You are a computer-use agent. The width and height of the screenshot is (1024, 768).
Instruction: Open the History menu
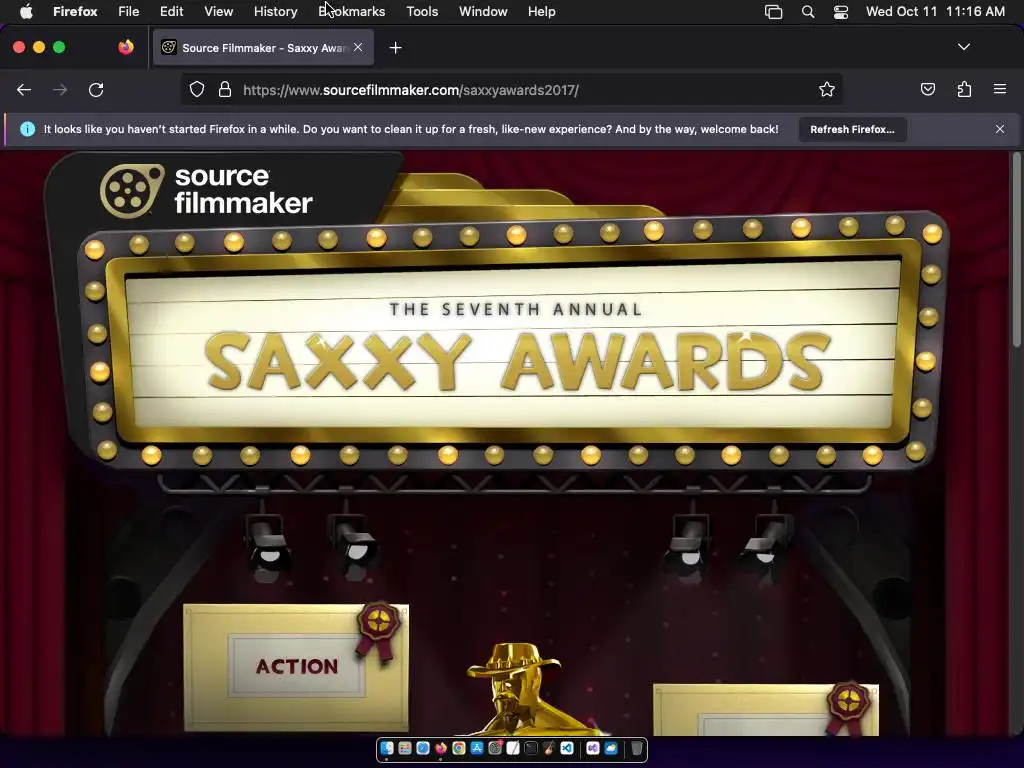(276, 11)
